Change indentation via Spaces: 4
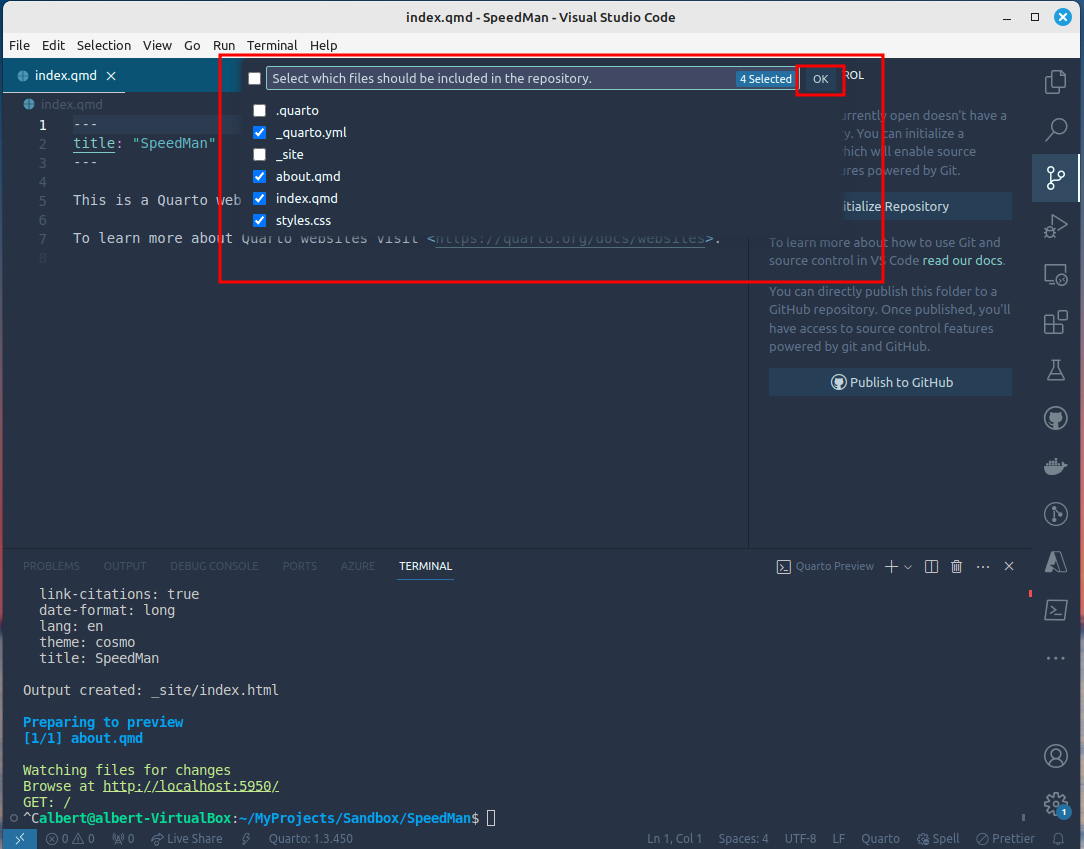Screen dimensions: 1084x849 tap(743, 839)
